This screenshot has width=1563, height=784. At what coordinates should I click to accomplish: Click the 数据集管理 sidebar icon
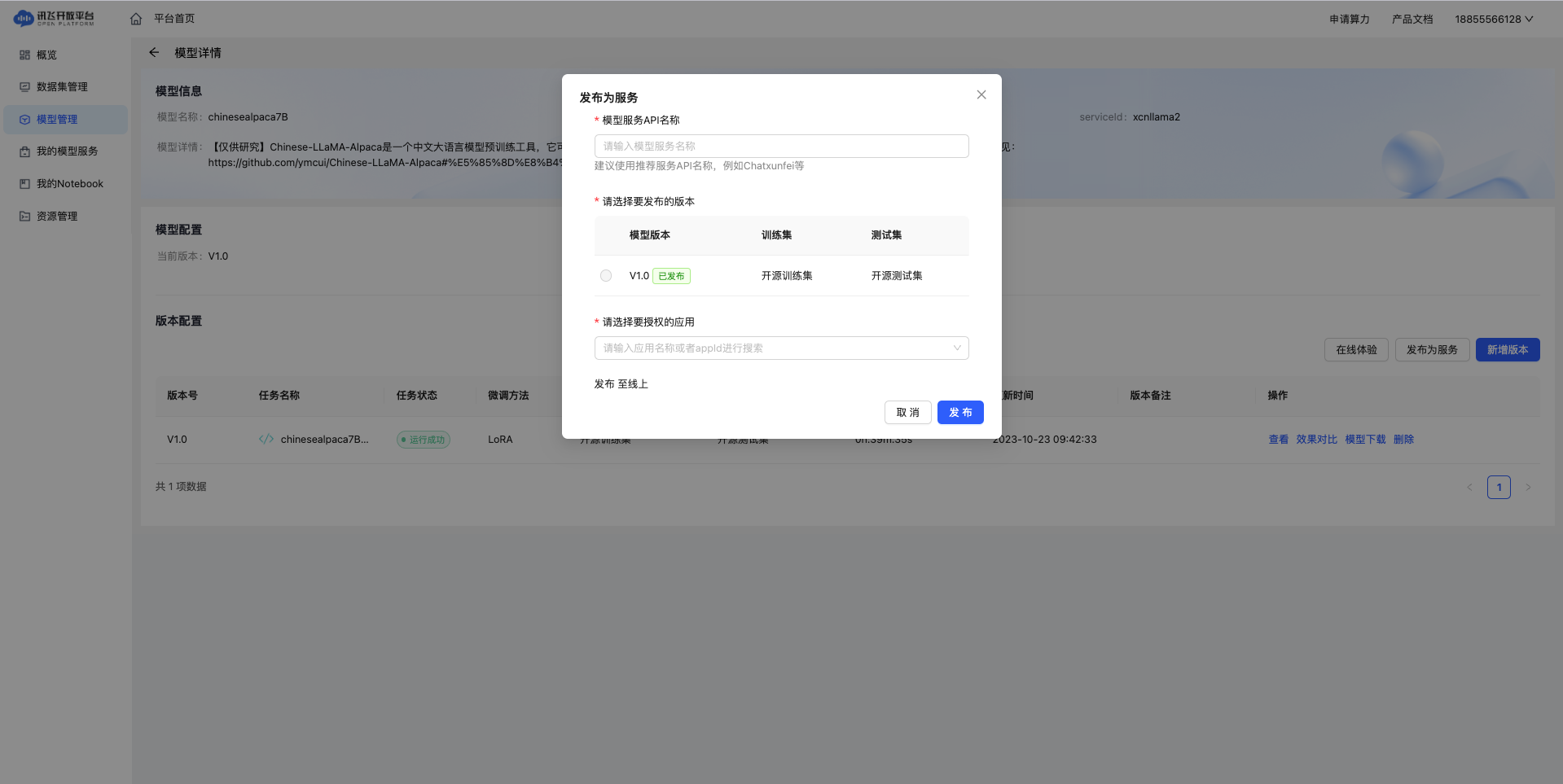[24, 87]
